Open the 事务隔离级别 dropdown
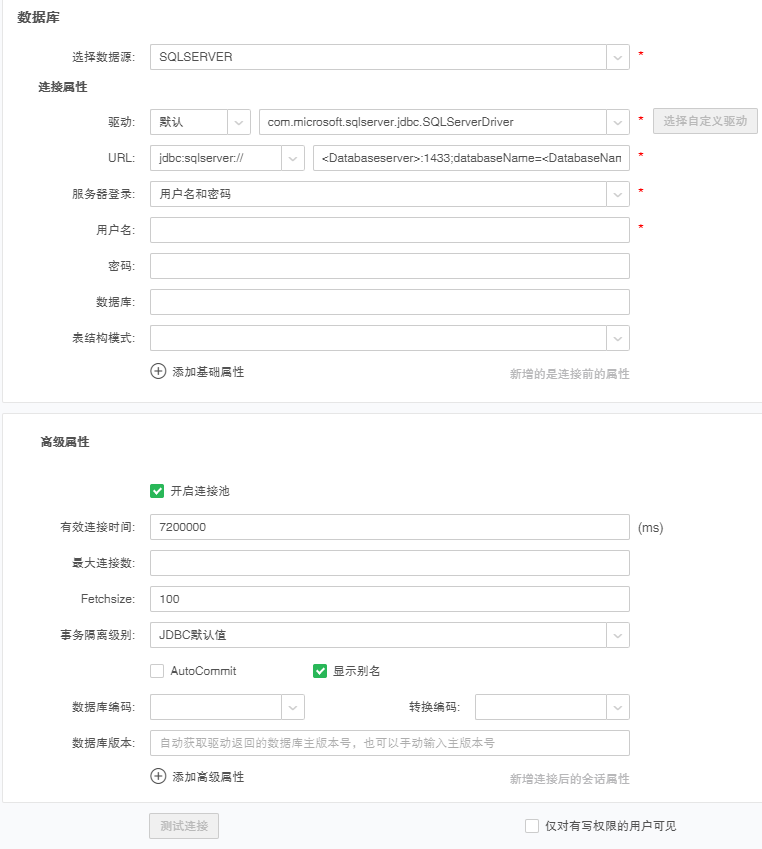Screen dimensions: 762x849 (x=618, y=635)
